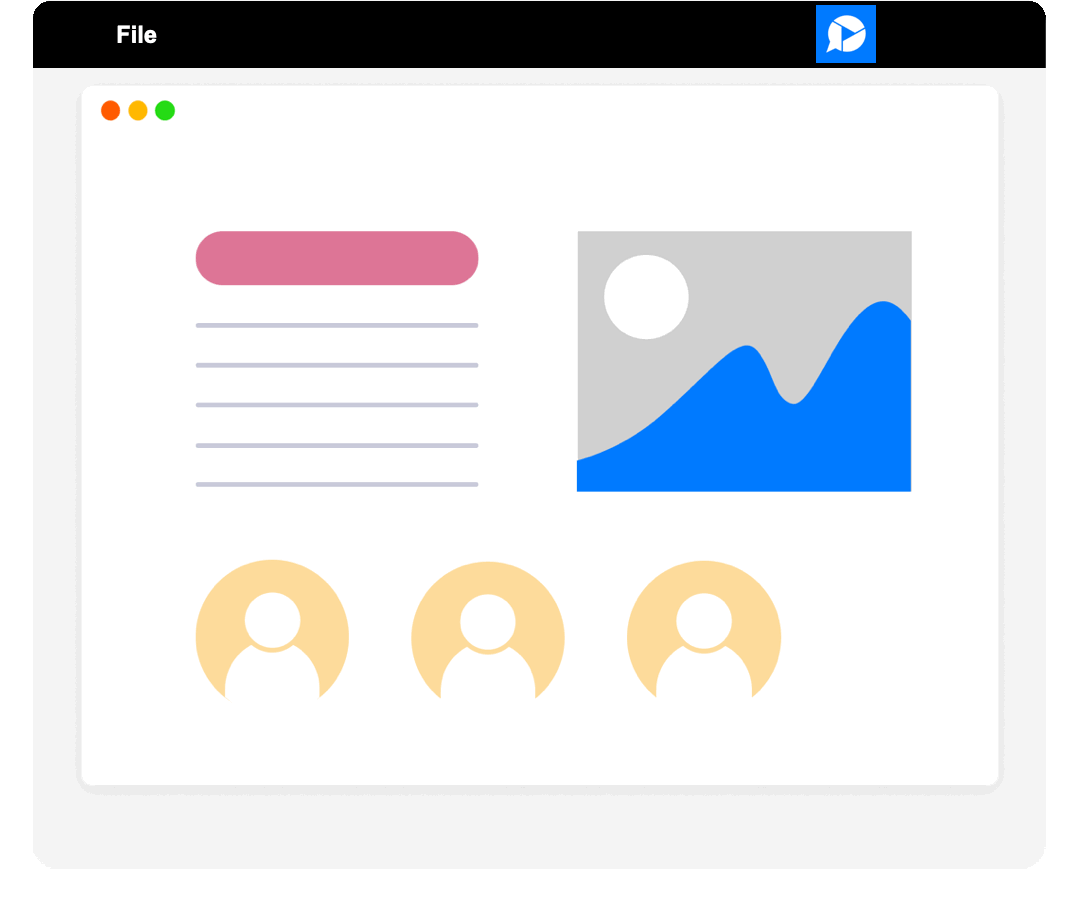1080x907 pixels.
Task: Click the gray area below the white window
Action: (540, 830)
